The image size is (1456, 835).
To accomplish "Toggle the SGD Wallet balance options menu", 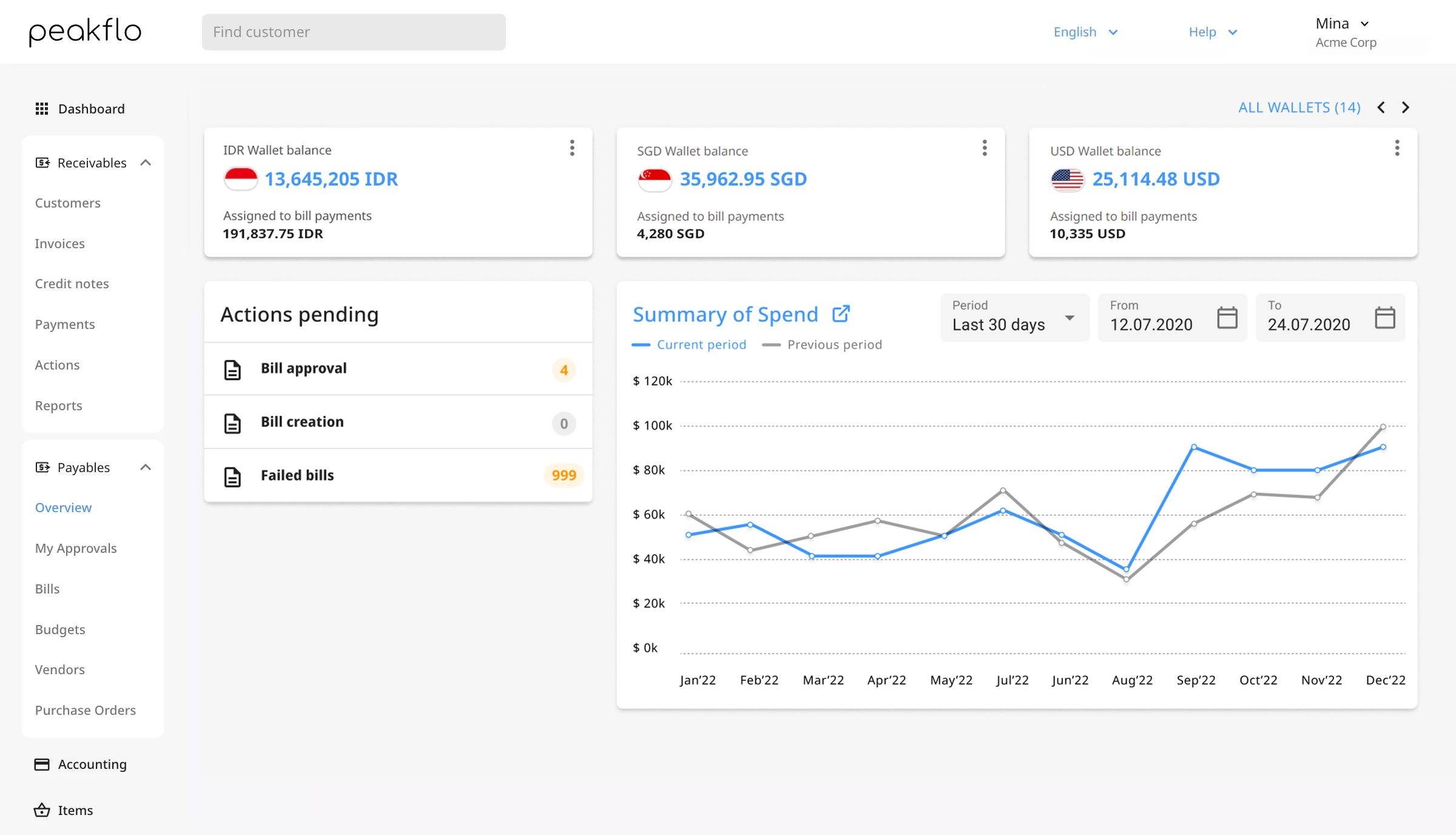I will pyautogui.click(x=985, y=148).
